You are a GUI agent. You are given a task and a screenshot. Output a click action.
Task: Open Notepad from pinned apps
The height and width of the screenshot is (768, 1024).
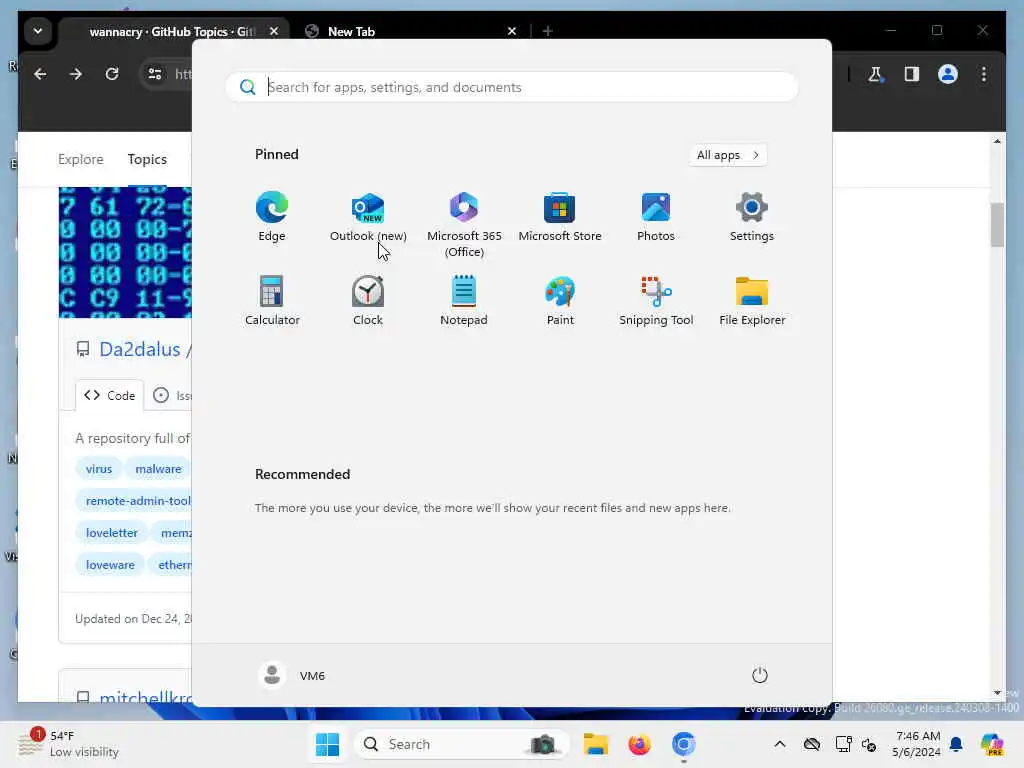point(464,301)
